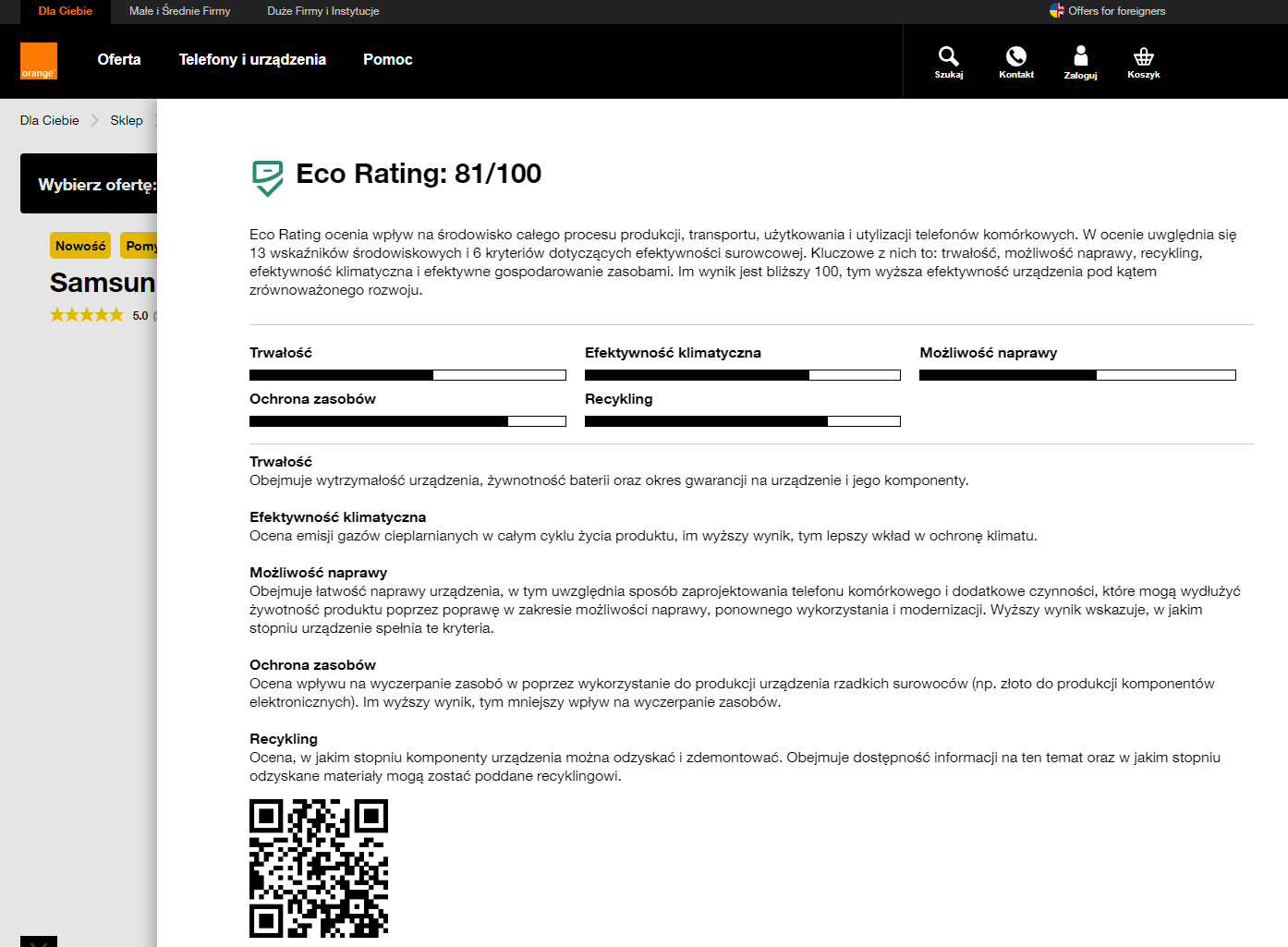
Task: Click the Orange logo
Action: coord(39,61)
